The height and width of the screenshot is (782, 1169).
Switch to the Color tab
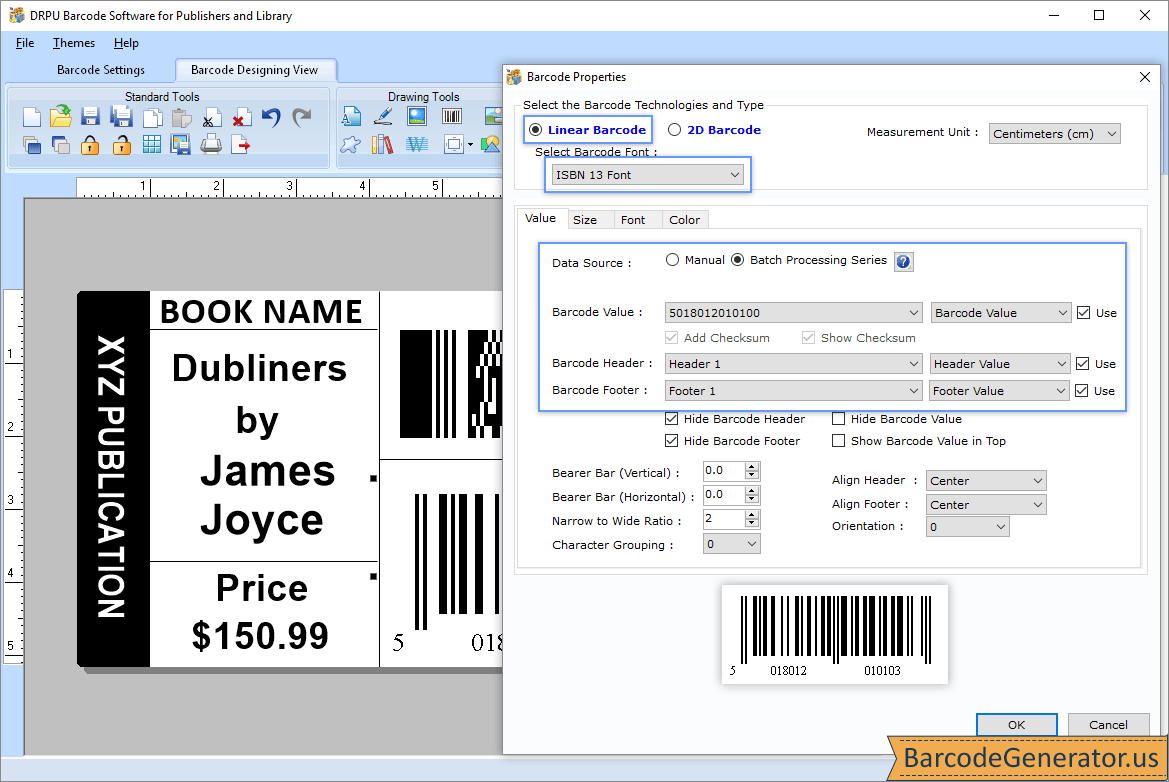[x=684, y=220]
